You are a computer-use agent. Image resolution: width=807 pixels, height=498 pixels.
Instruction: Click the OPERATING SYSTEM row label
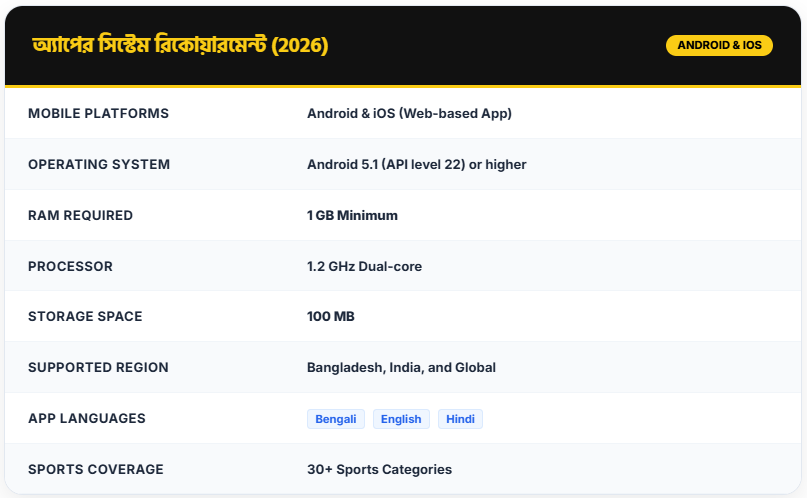coord(99,165)
